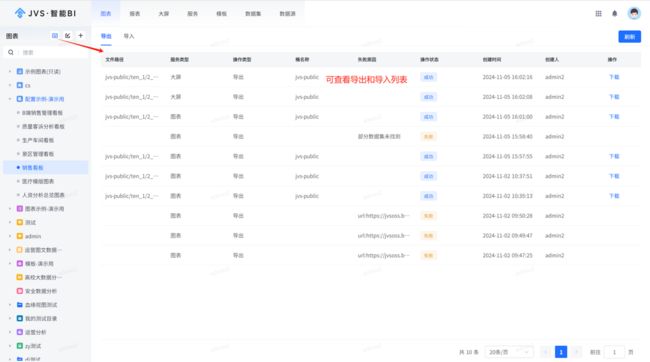
Task: Click the status badge in 2024-11-02 09:47:25 row
Action: pos(428,255)
